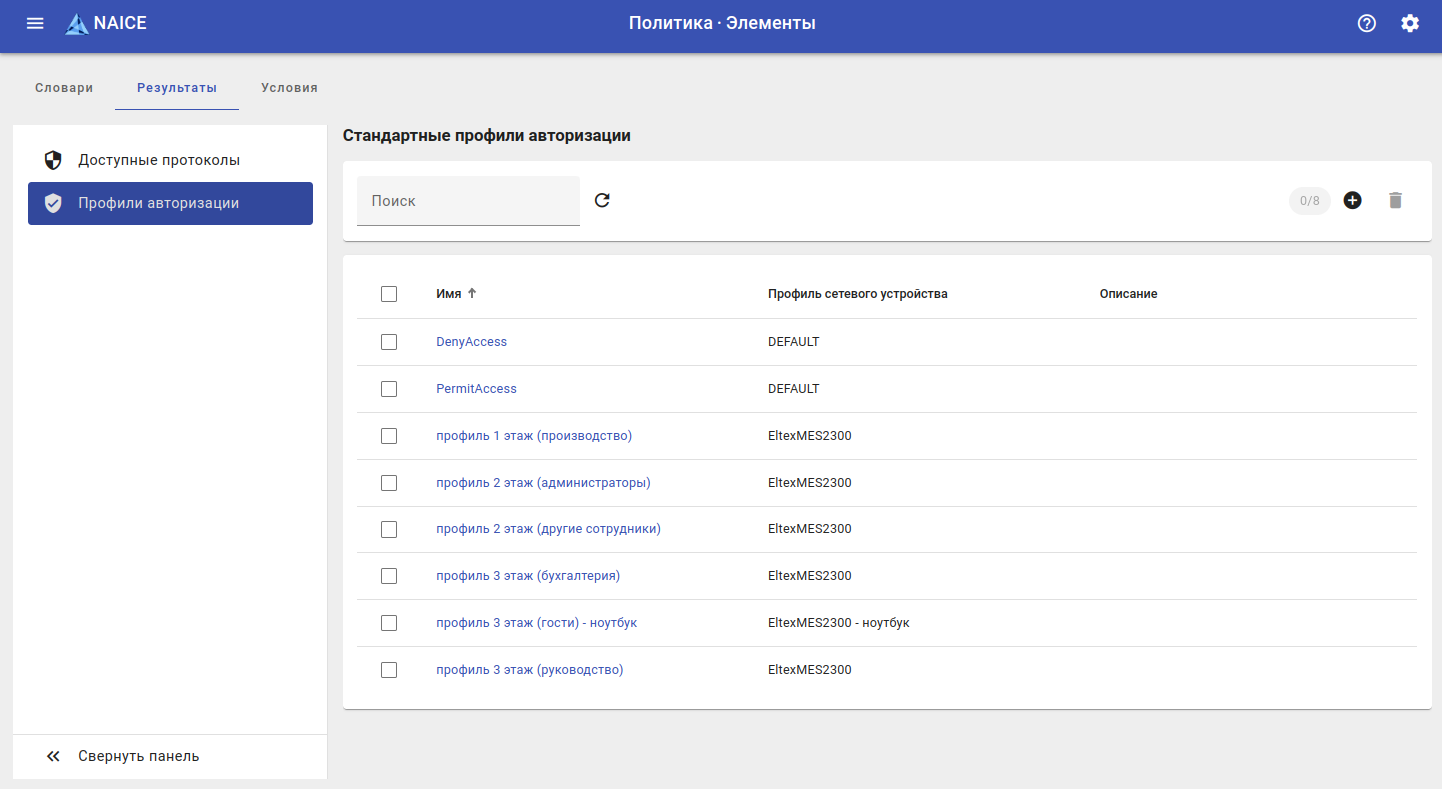Click Профиль сетевого устройства column header
The image size is (1442, 789).
pos(857,294)
